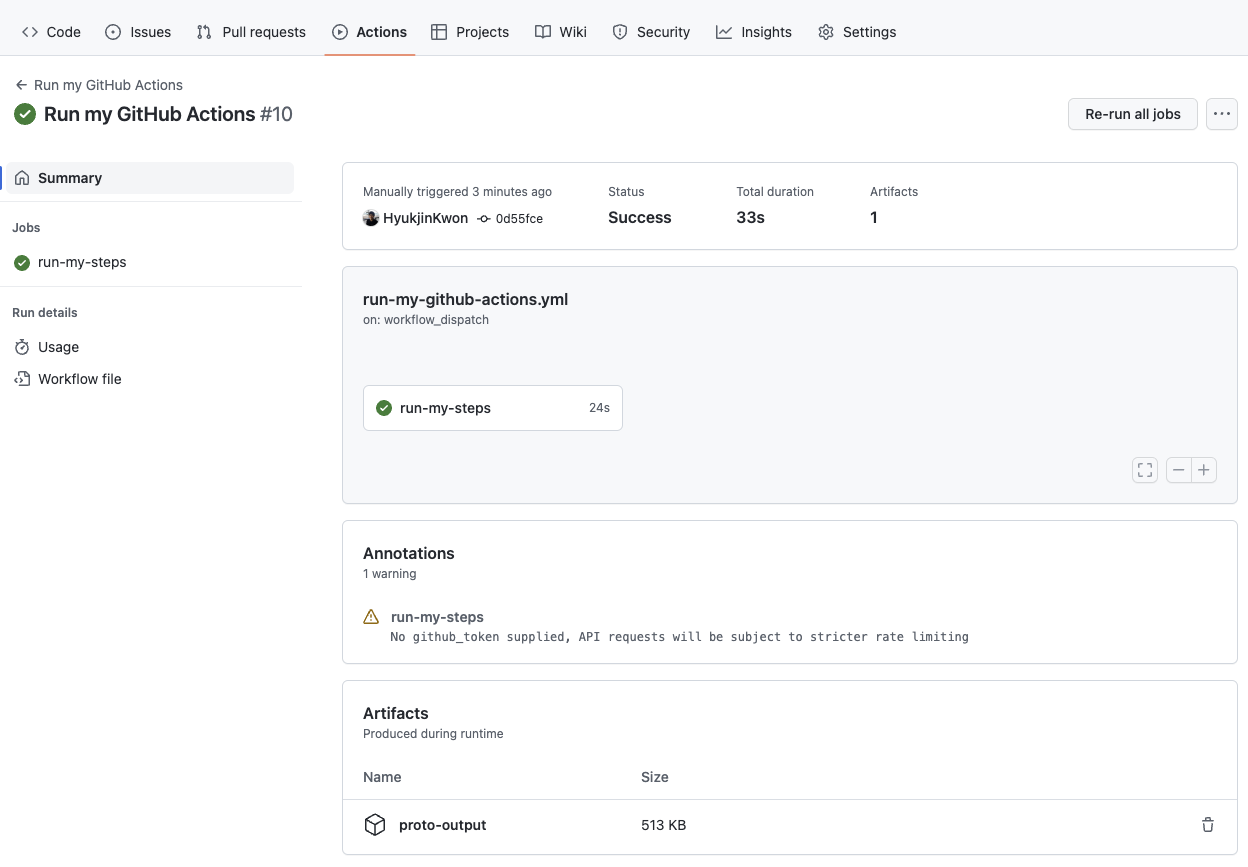
Task: Open run-my-steps annotation link
Action: tap(437, 617)
